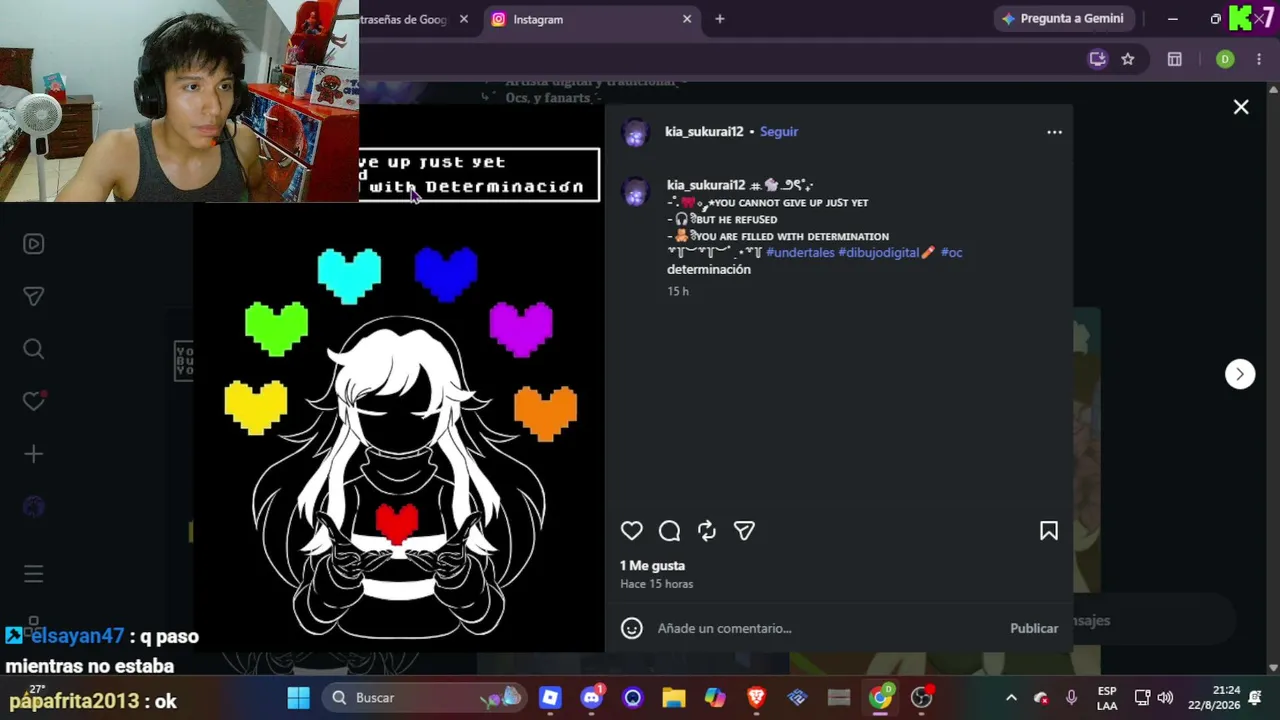Click the taskbar Buscar search box
This screenshot has width=1280, height=720.
424,698
